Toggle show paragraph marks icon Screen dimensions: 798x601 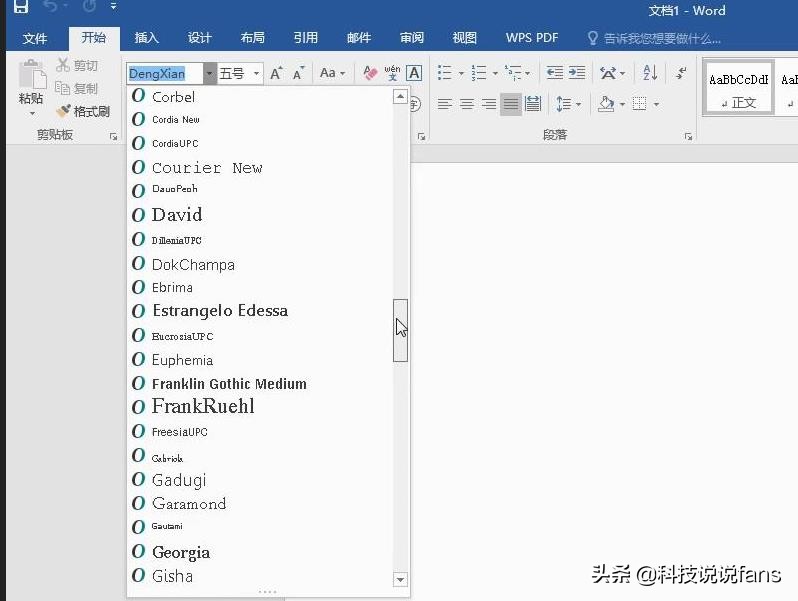tap(681, 73)
